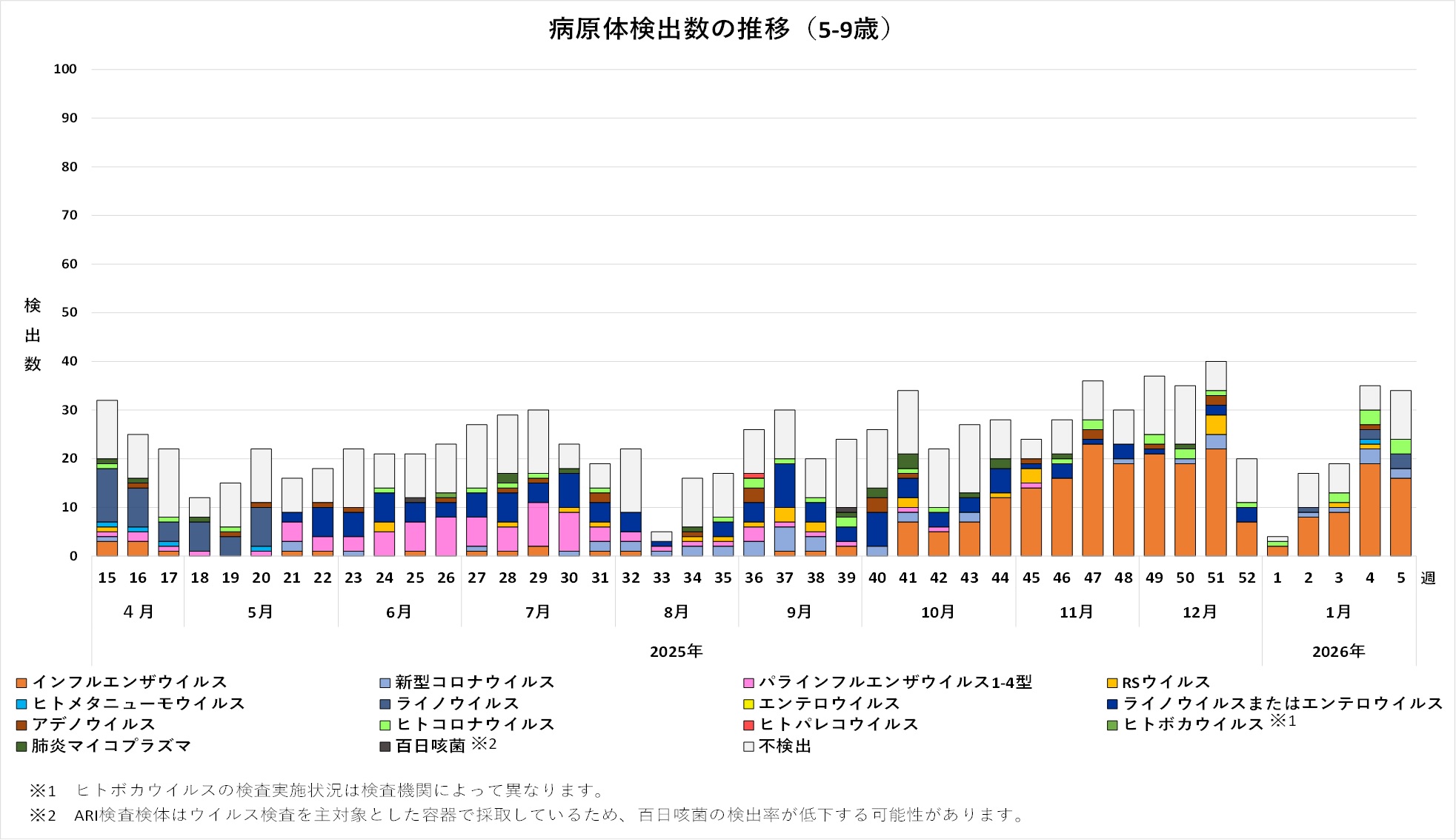
Task: Click the ヒトメタニューモウイルス legend swatch
Action: point(21,704)
